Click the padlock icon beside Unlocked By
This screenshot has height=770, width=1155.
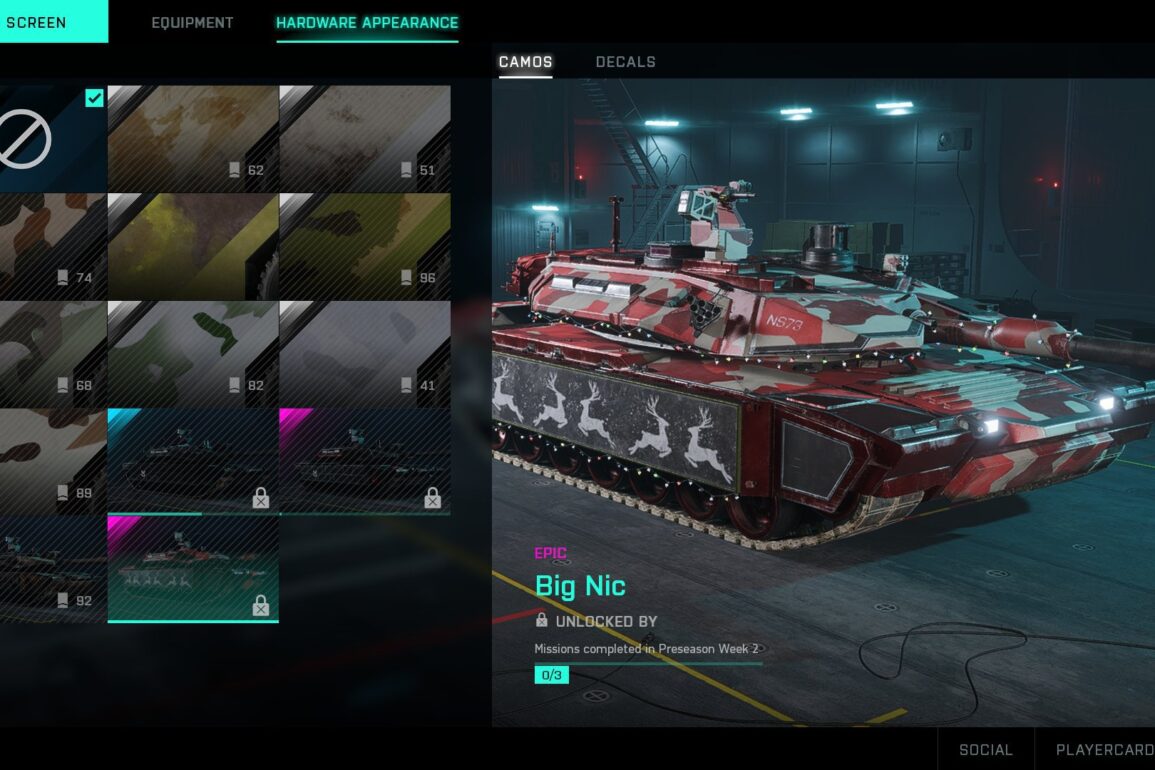[541, 620]
